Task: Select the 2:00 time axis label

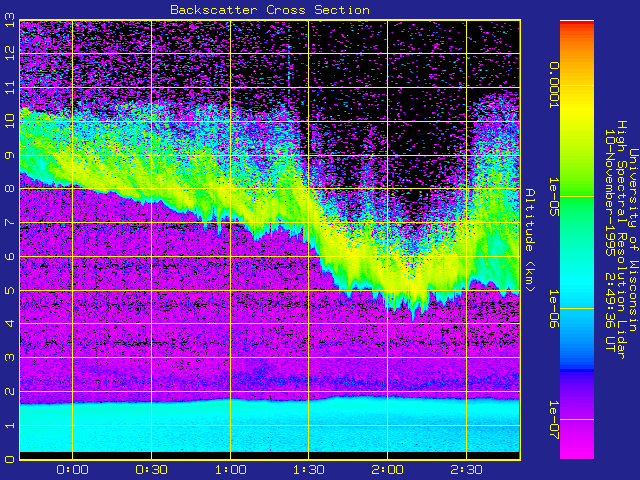Action: tap(387, 470)
